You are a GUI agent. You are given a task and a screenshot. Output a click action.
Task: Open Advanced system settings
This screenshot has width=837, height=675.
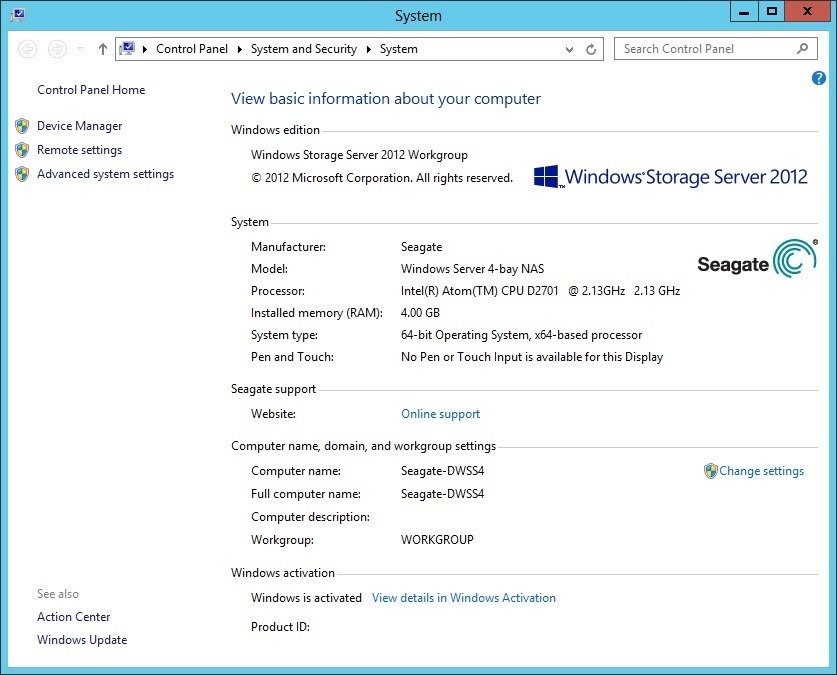pyautogui.click(x=105, y=174)
